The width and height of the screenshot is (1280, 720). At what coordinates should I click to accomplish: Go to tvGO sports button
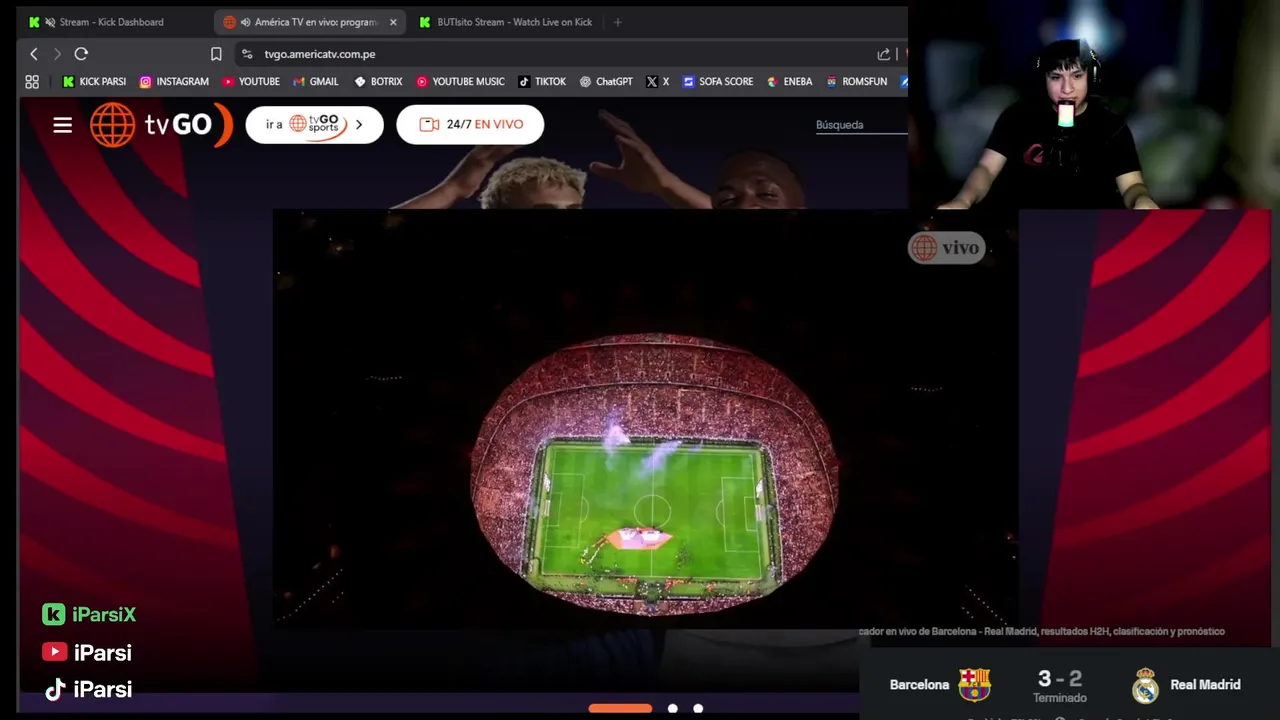pos(314,125)
